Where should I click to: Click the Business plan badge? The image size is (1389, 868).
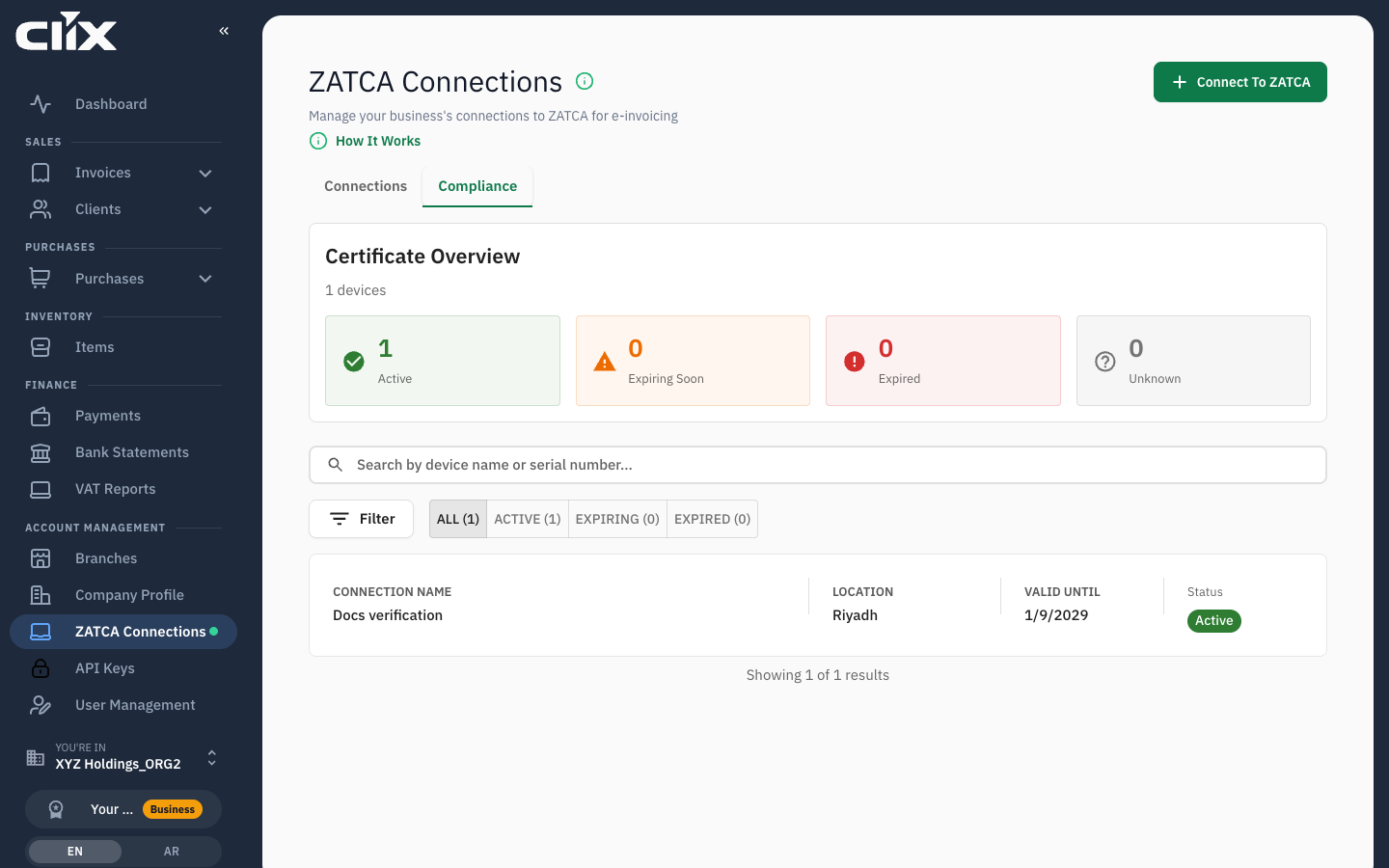[x=173, y=809]
